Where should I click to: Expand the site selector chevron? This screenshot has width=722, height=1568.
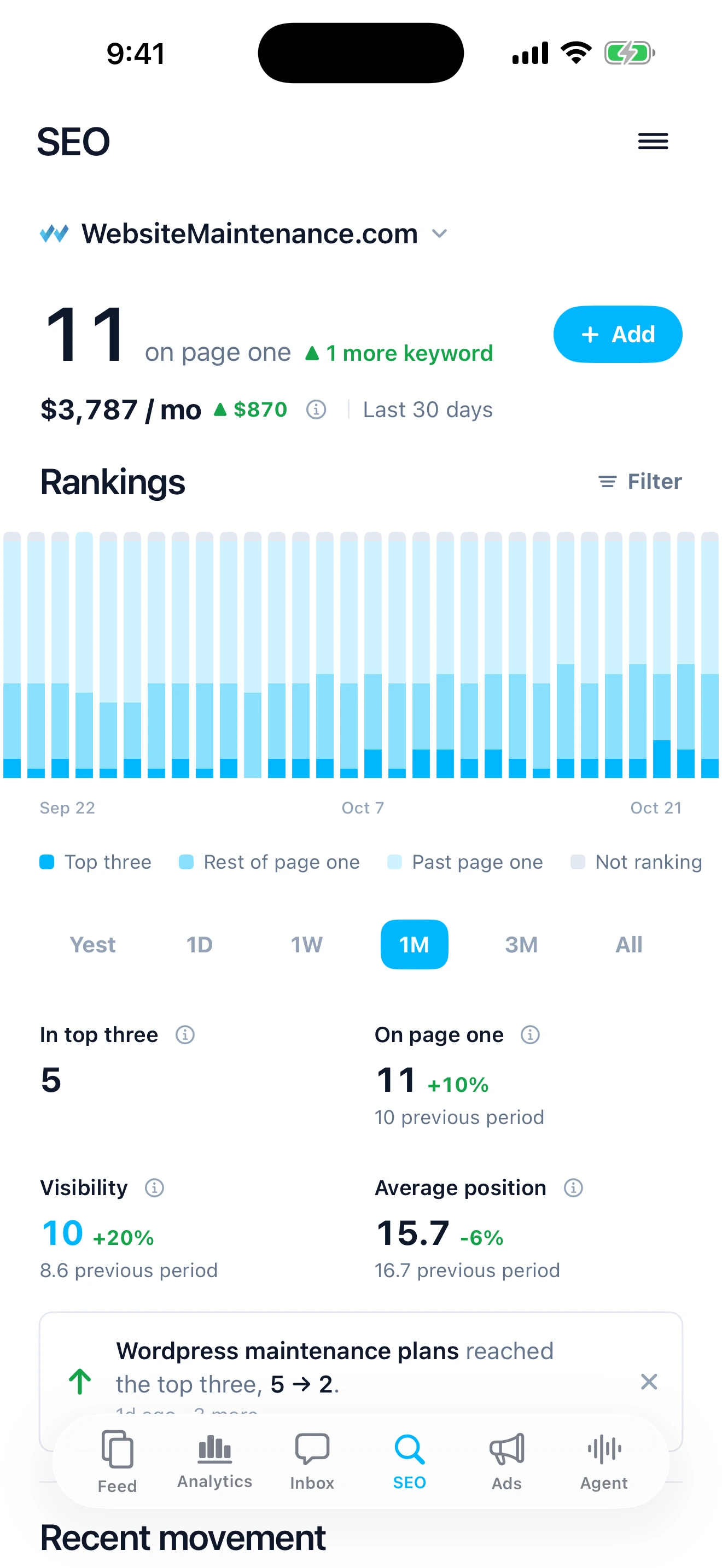coord(439,234)
